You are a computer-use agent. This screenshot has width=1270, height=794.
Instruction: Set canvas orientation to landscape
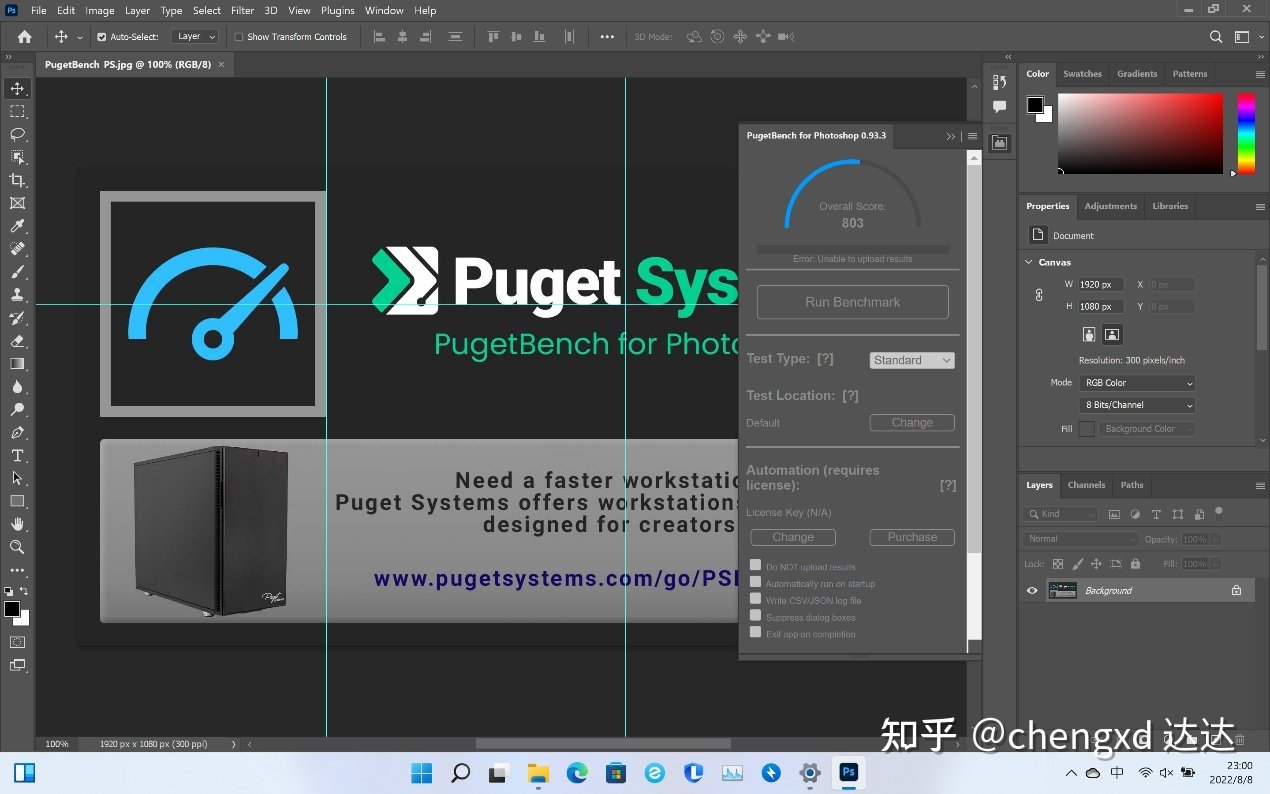1112,334
